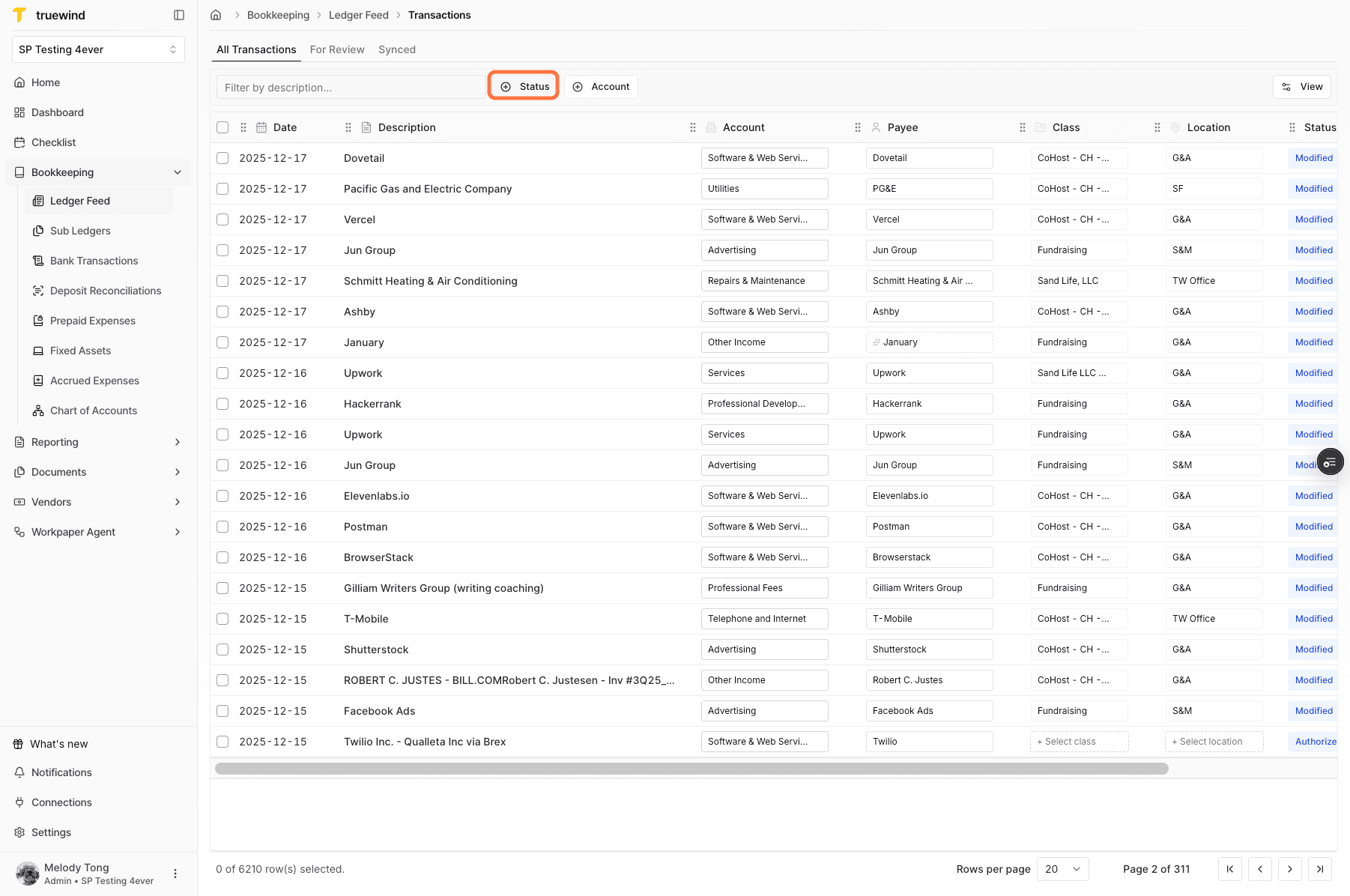The image size is (1350, 896).
Task: Check the Dovetail transaction row
Action: (223, 158)
